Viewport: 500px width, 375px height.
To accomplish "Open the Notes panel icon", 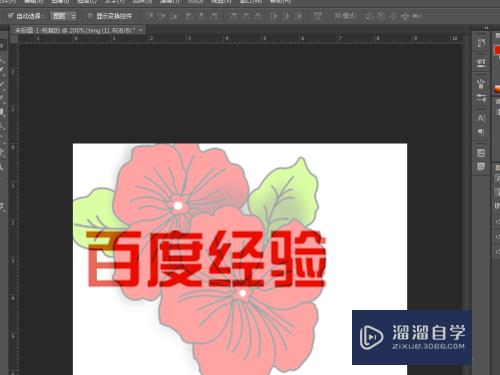I will tap(481, 166).
